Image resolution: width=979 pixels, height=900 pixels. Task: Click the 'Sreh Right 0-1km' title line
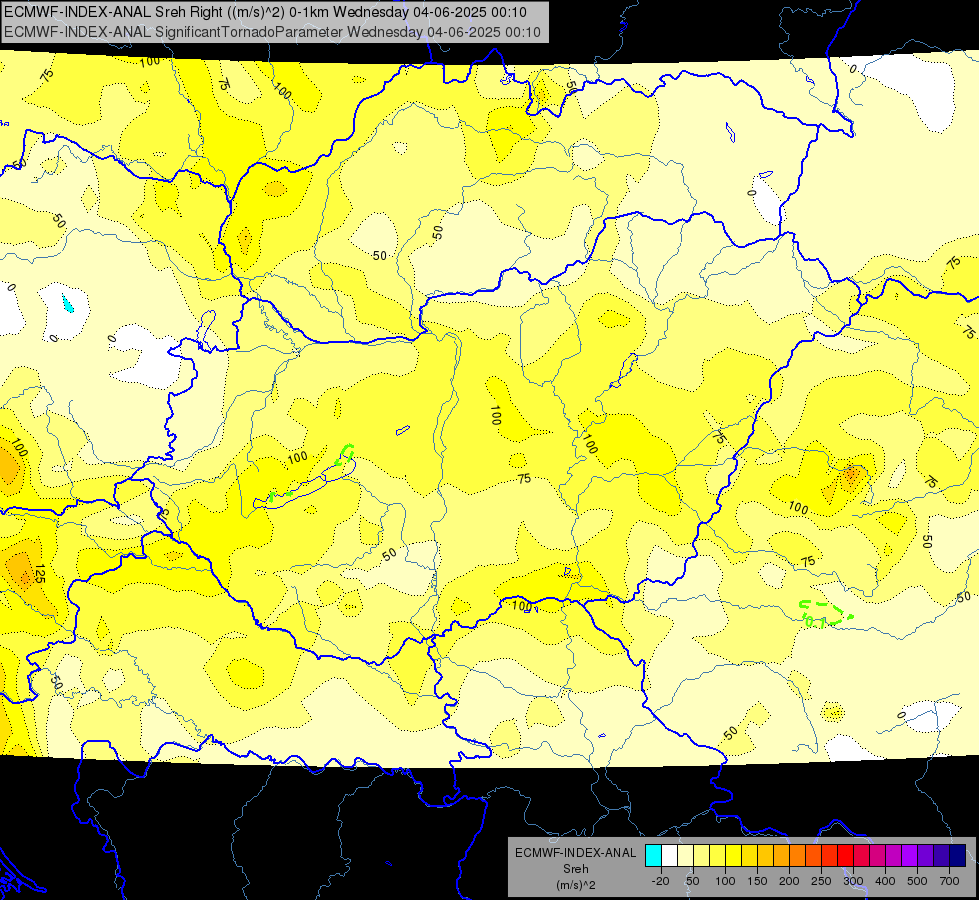[265, 12]
